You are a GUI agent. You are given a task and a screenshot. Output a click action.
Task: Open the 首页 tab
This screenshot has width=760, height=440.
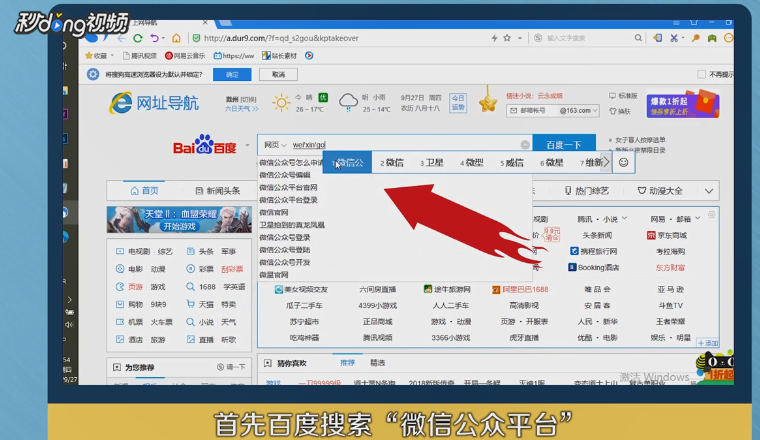coord(144,191)
